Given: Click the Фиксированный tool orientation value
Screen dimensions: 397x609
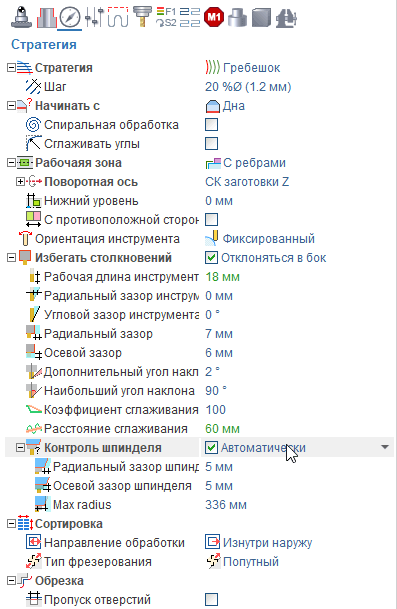Looking at the screenshot, I should click(268, 238).
